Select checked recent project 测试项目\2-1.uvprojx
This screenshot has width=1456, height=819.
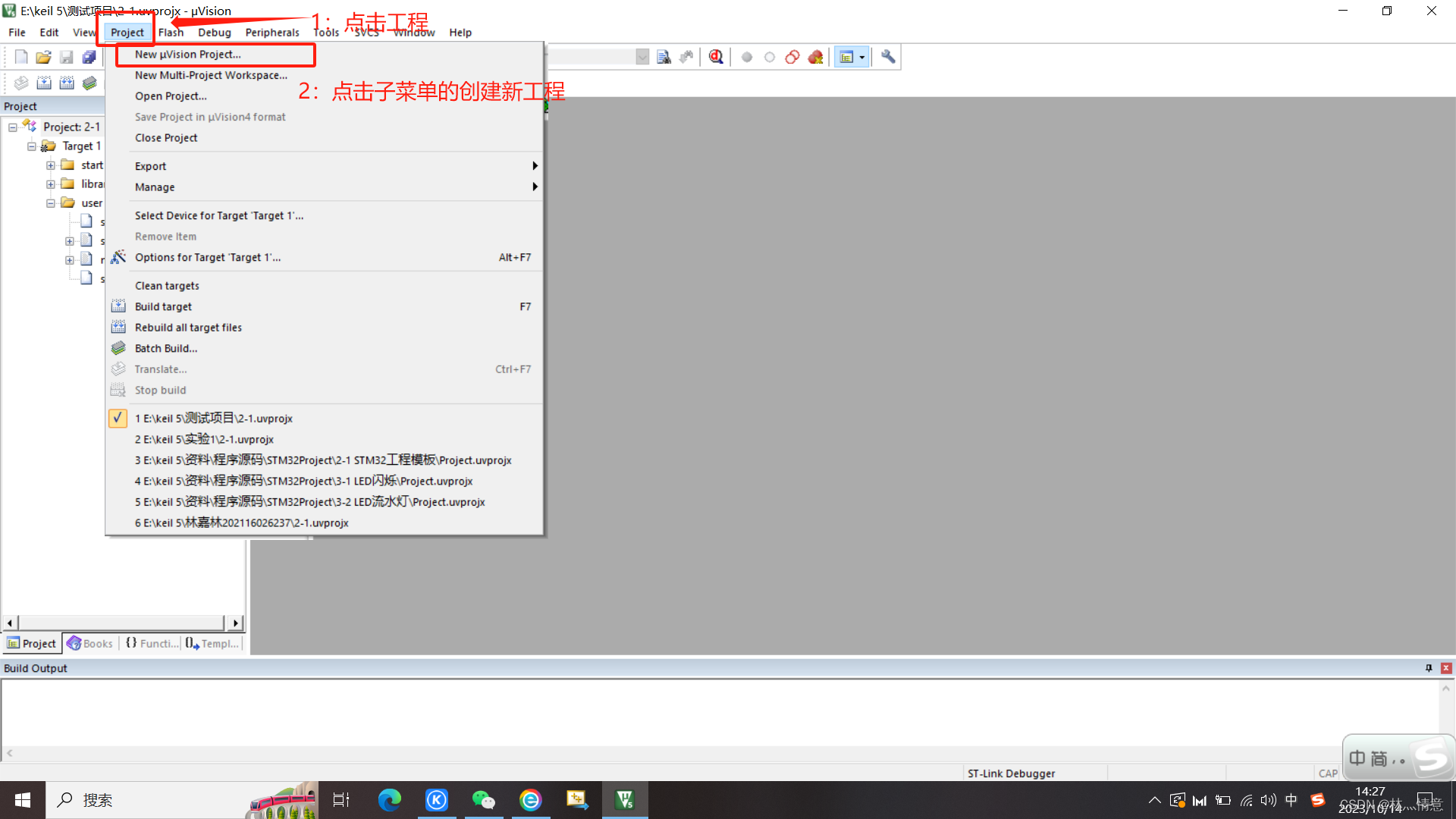coord(213,419)
